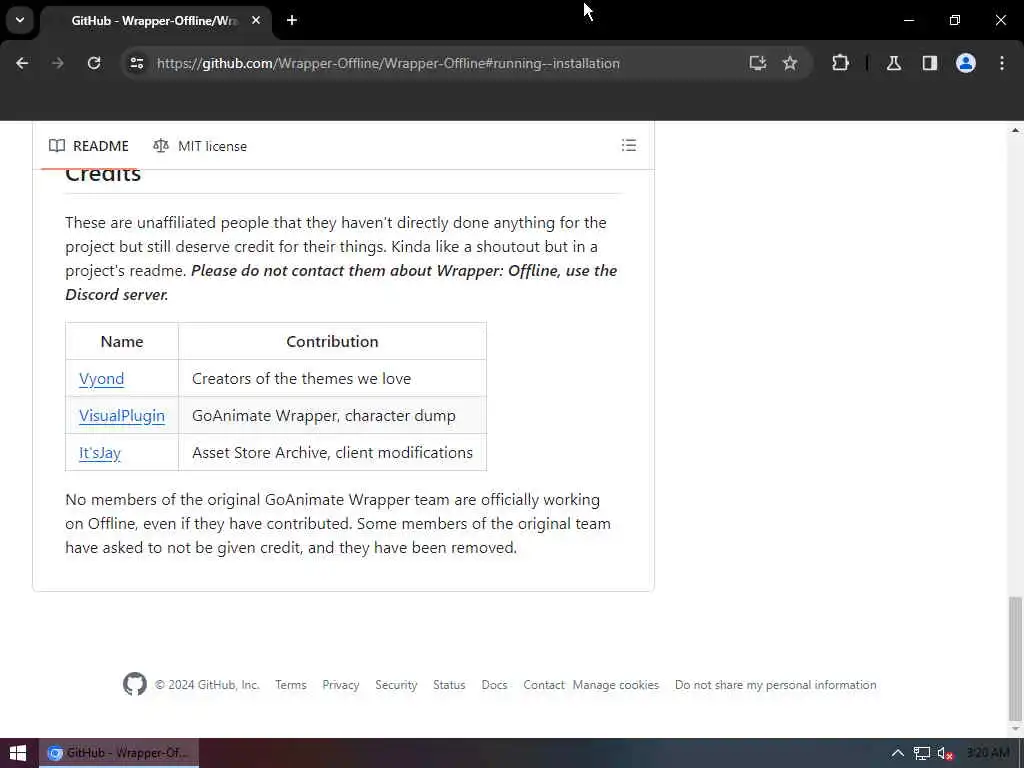1024x768 pixels.
Task: Open the It'sJay link
Action: click(100, 453)
